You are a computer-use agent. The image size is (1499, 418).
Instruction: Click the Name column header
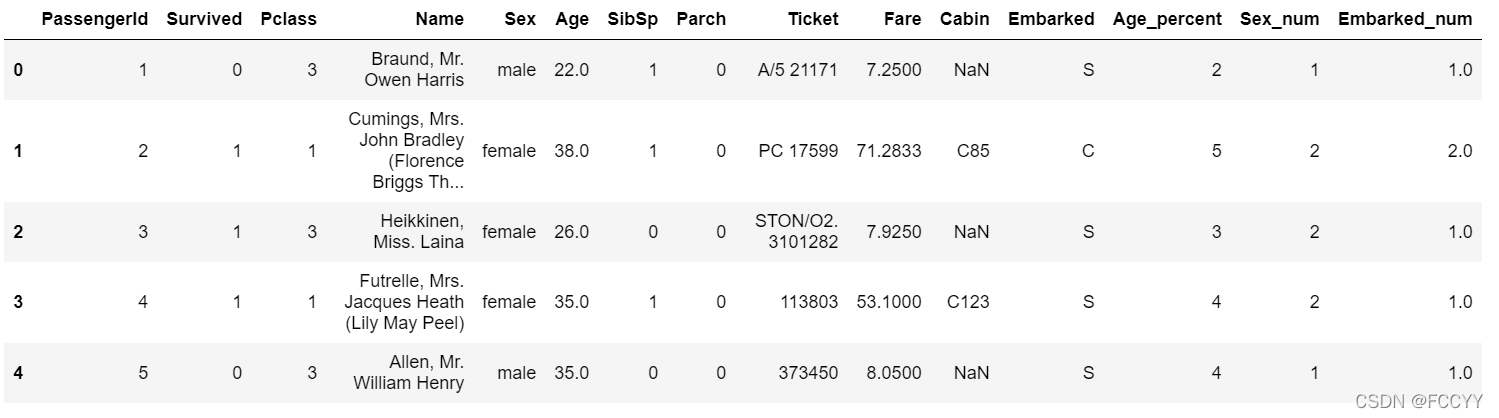tap(439, 19)
